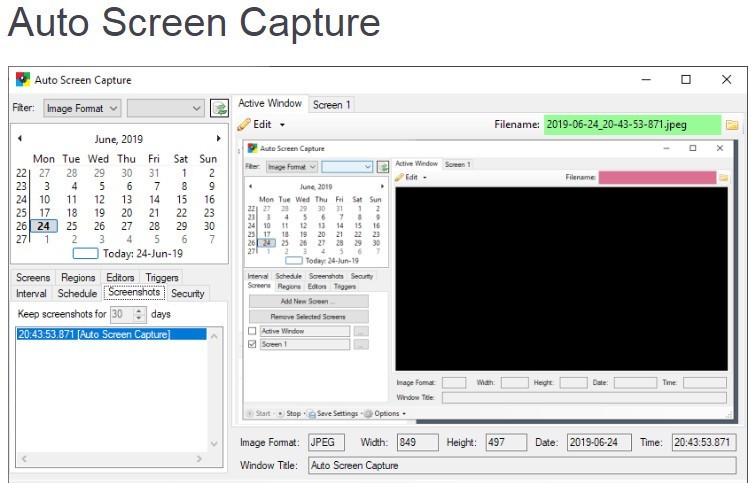Click the green Filename field
The height and width of the screenshot is (483, 755).
633,125
